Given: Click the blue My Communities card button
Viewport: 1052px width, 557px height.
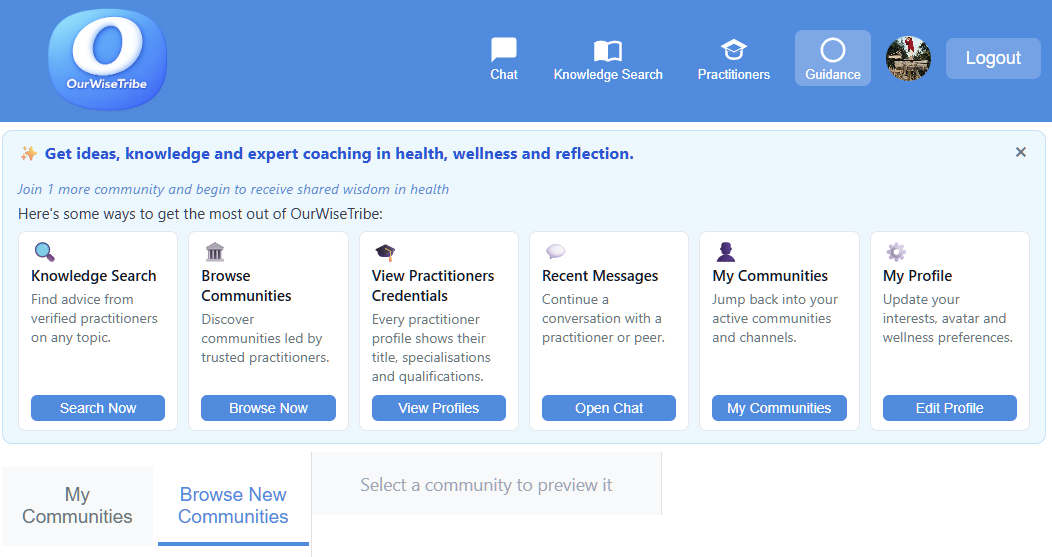Looking at the screenshot, I should click(x=780, y=408).
